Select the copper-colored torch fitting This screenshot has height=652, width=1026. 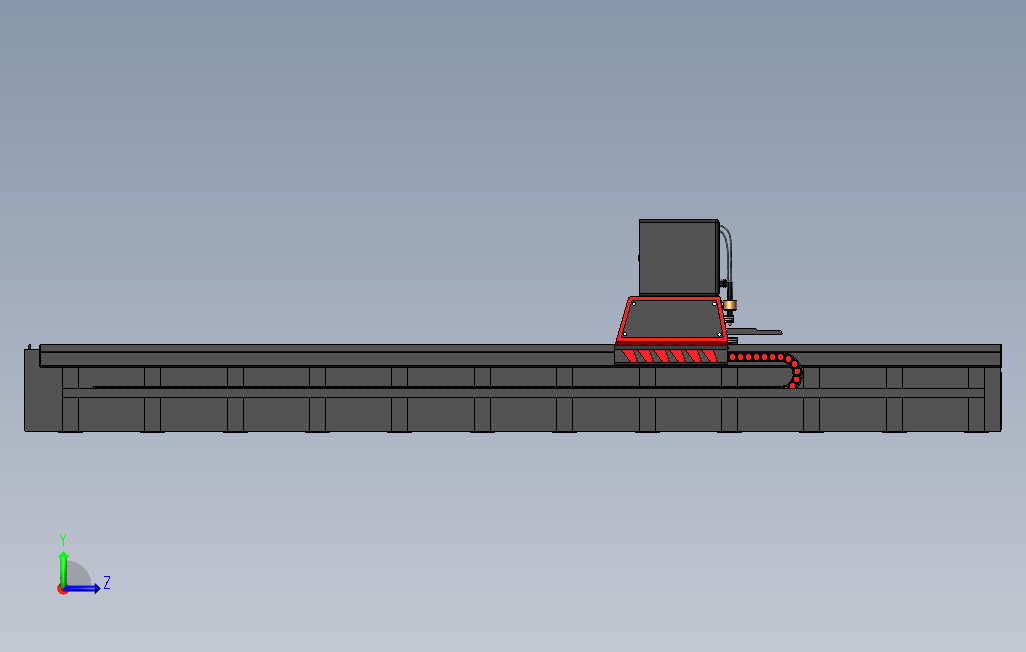click(730, 305)
